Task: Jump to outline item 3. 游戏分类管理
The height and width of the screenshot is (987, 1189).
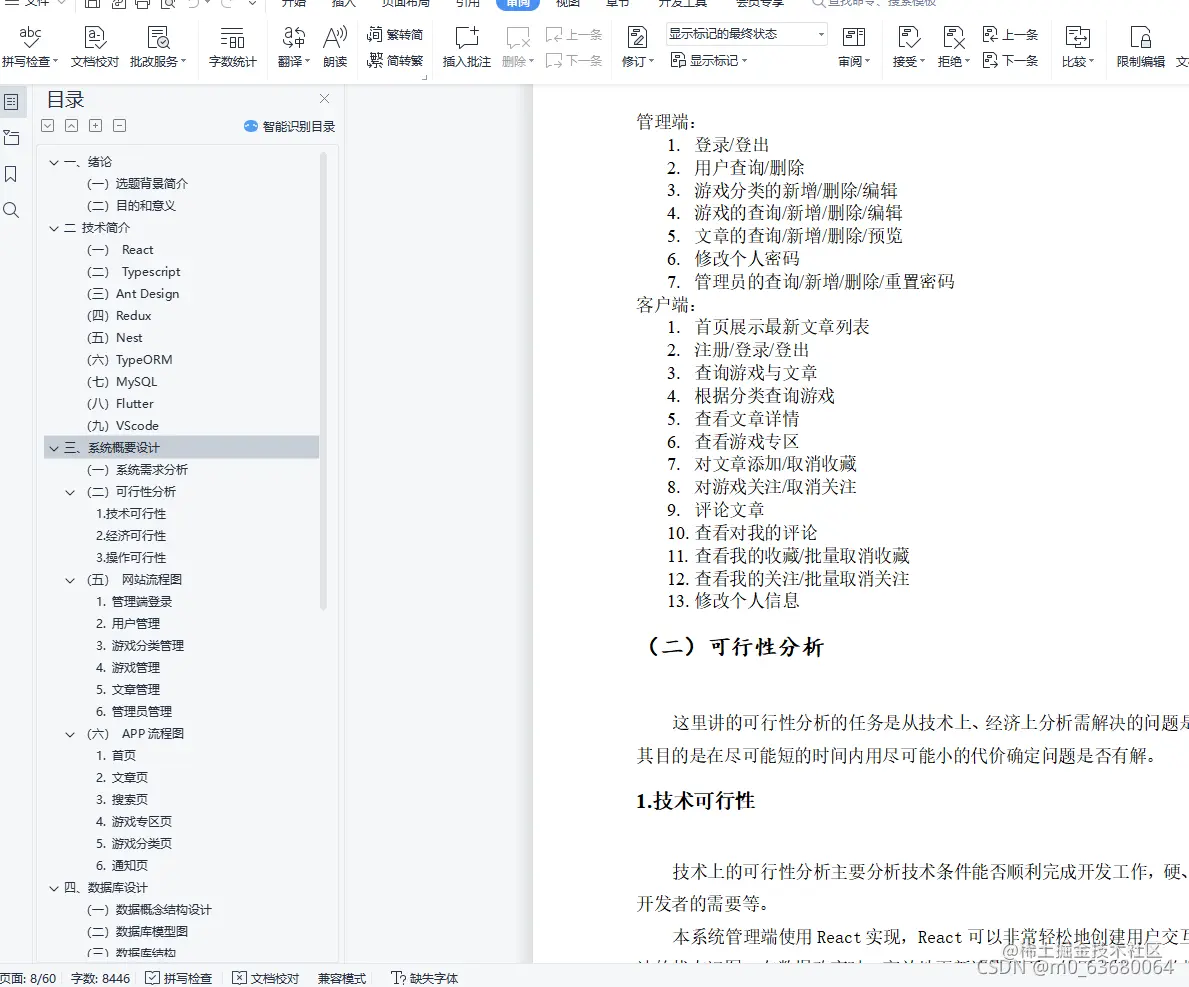Action: coord(140,645)
